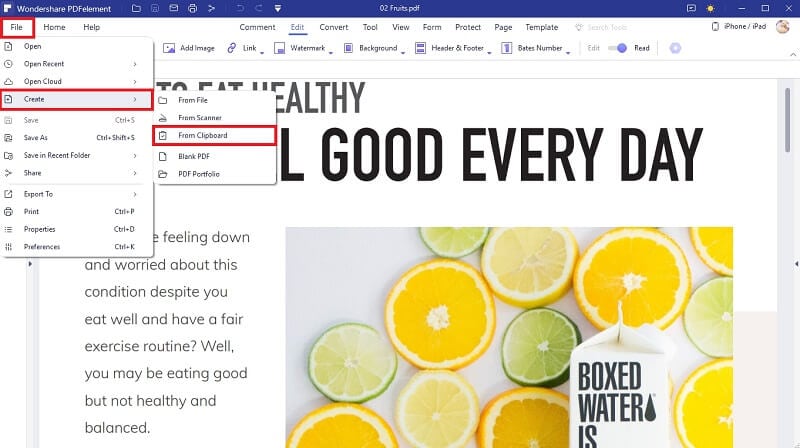800x448 pixels.
Task: Click the user avatar icon
Action: pos(783,27)
